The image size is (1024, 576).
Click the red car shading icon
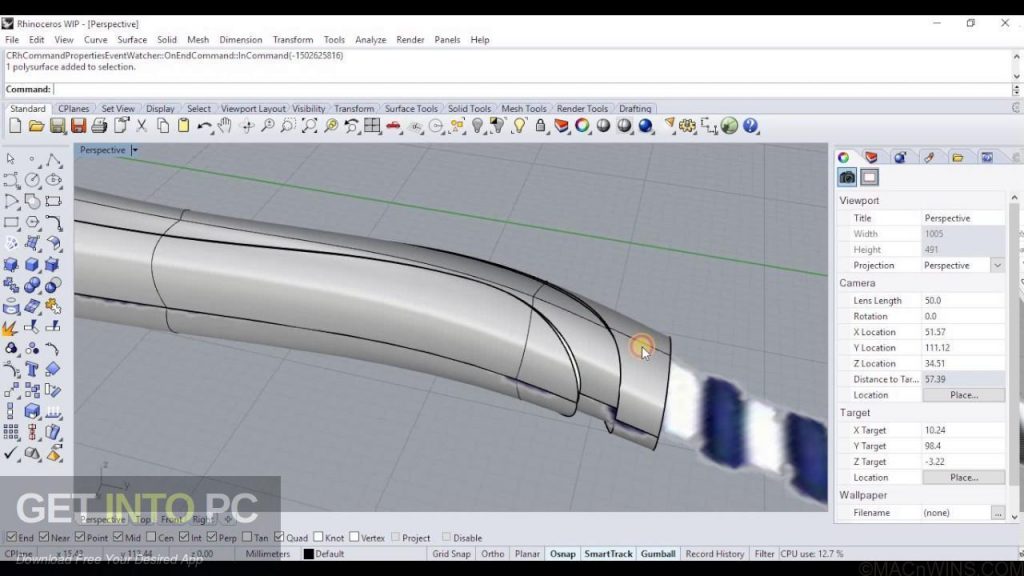pos(393,126)
